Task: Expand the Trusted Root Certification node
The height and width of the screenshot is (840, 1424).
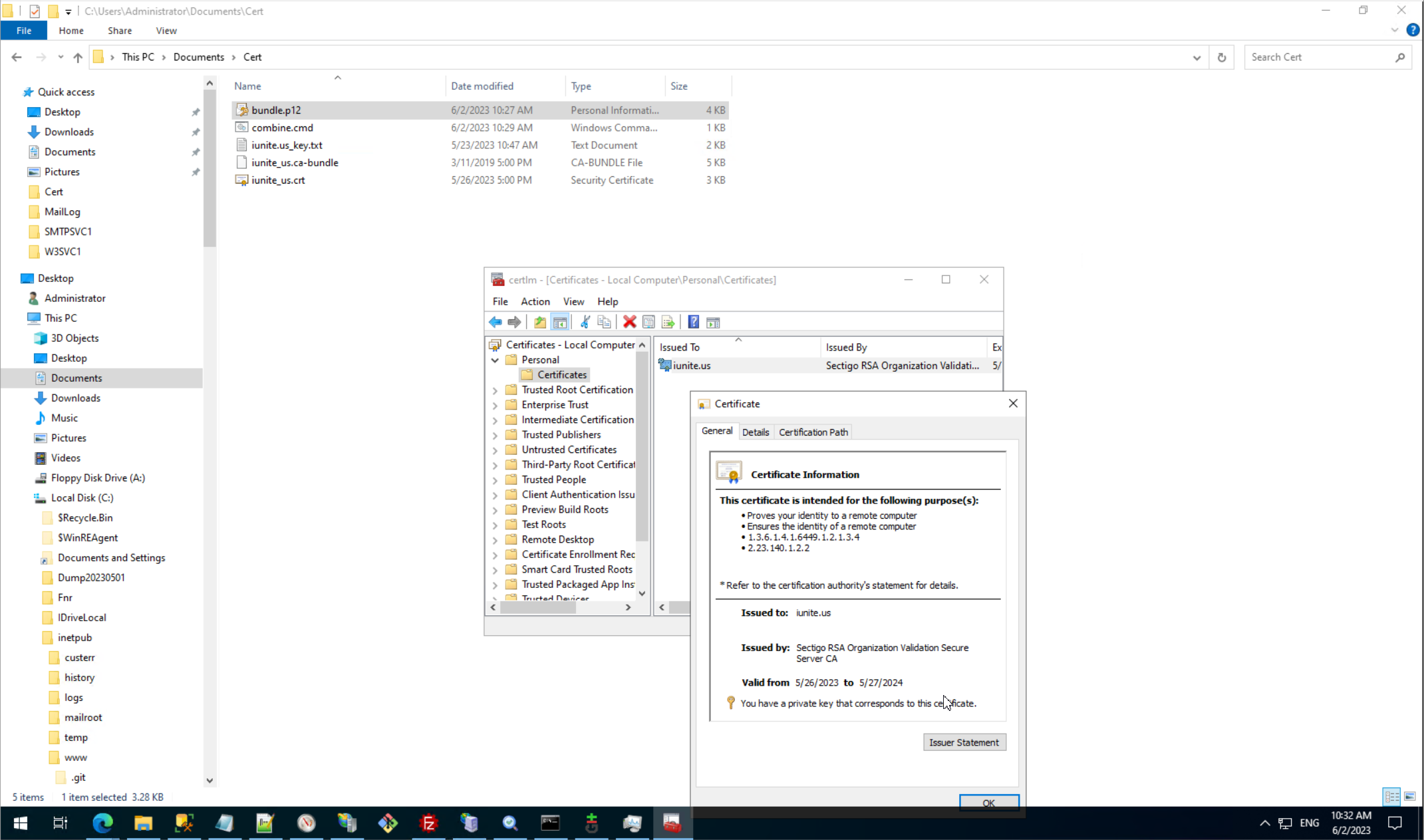Action: (x=495, y=390)
